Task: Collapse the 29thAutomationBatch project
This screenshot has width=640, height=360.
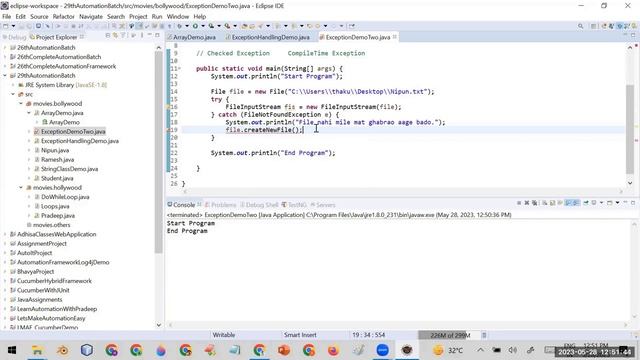Action: coord(5,76)
